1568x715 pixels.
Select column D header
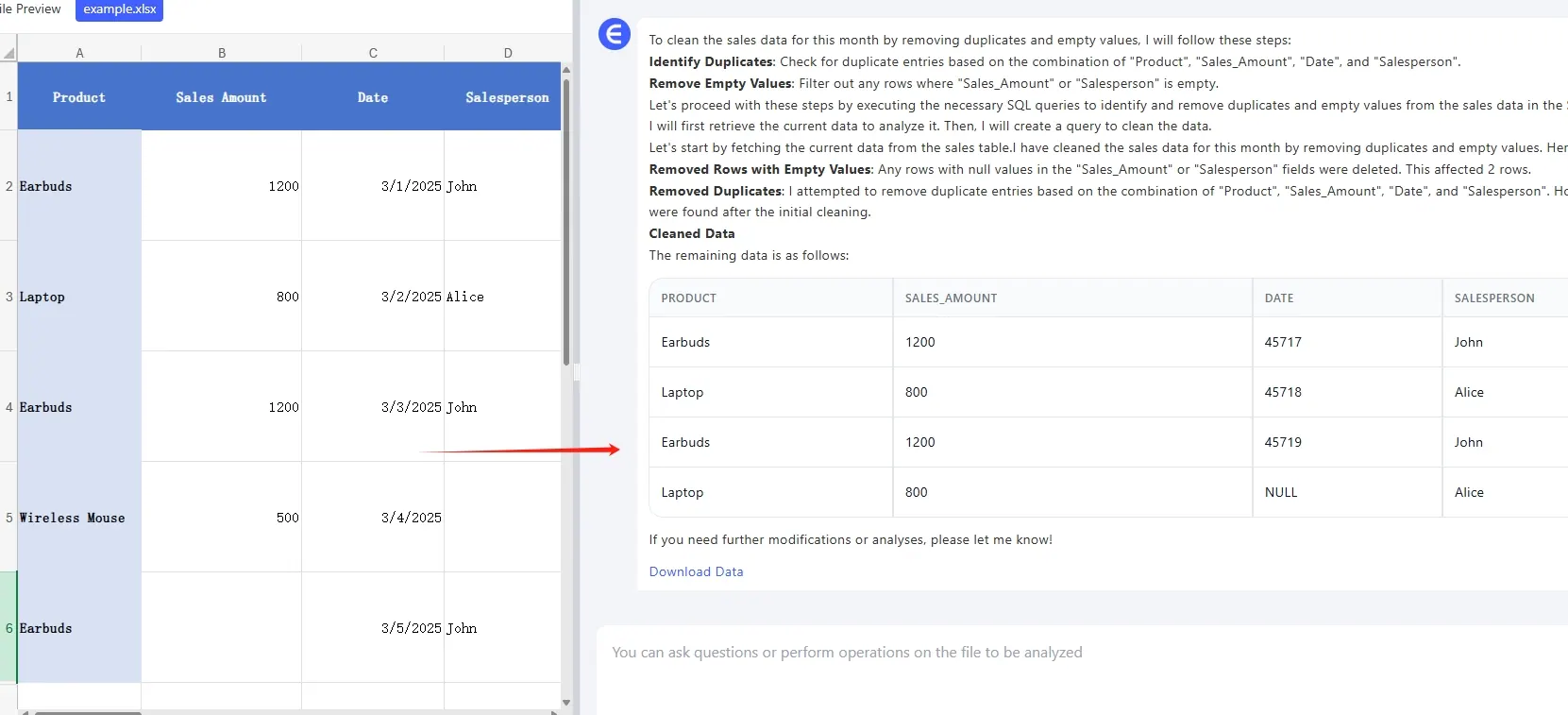click(507, 53)
